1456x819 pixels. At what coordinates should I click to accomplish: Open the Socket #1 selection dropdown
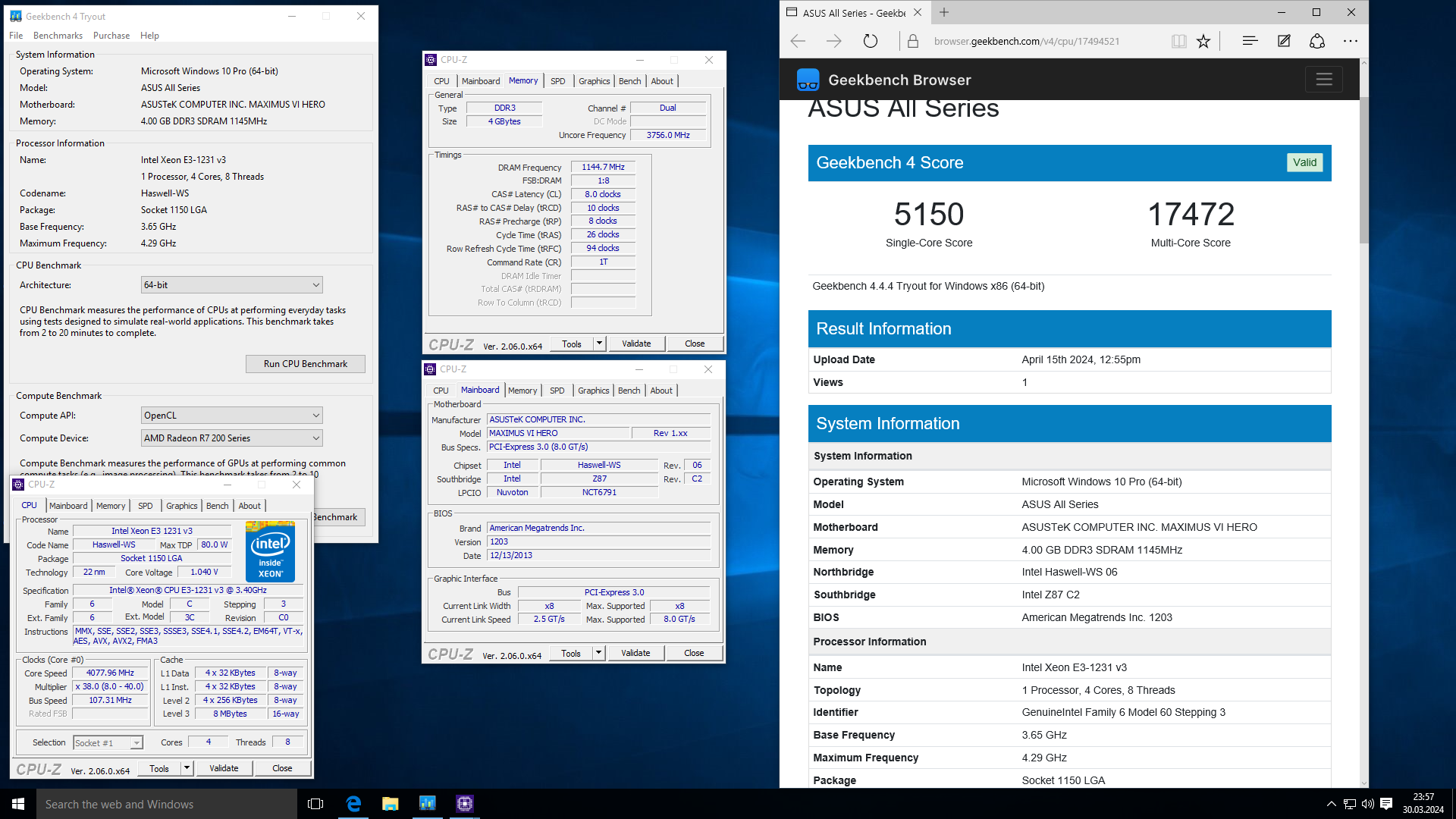[108, 743]
